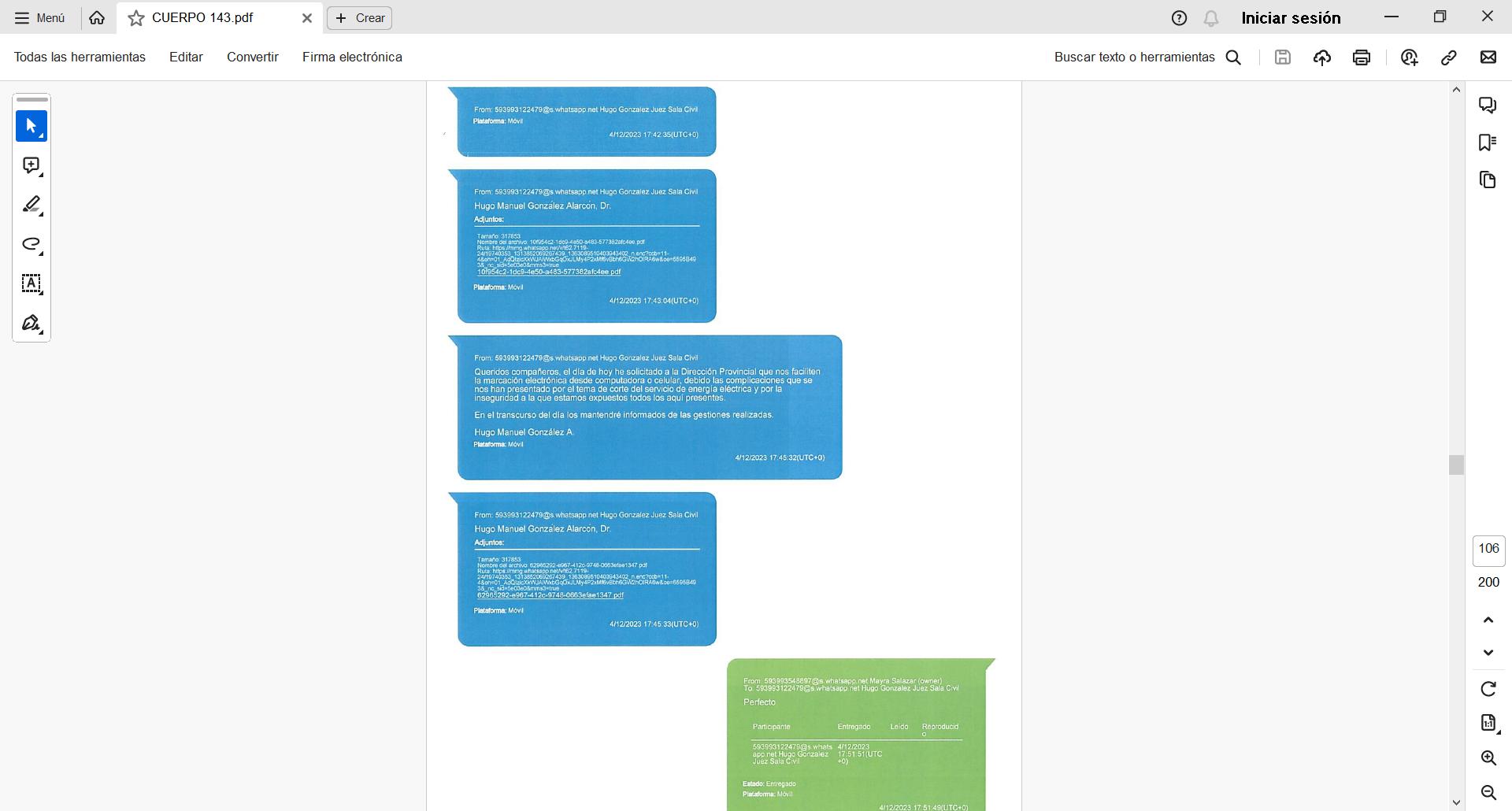The height and width of the screenshot is (811, 1512).
Task: Select the add comment tool
Action: tap(31, 165)
